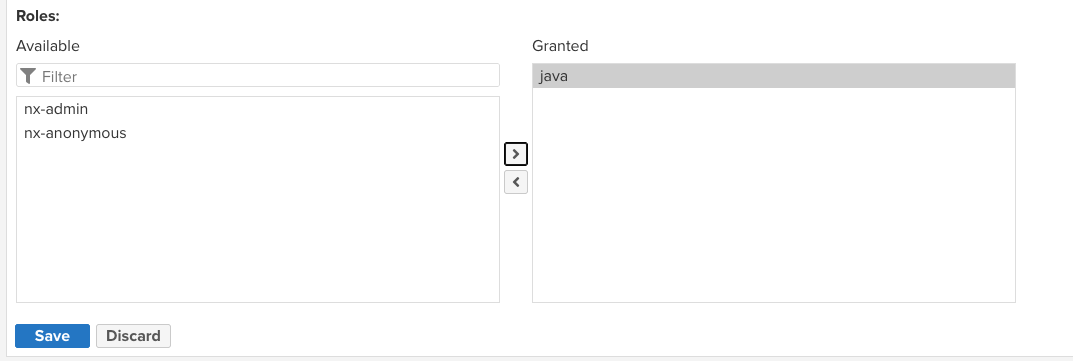Click the Granted column label

pos(560,46)
